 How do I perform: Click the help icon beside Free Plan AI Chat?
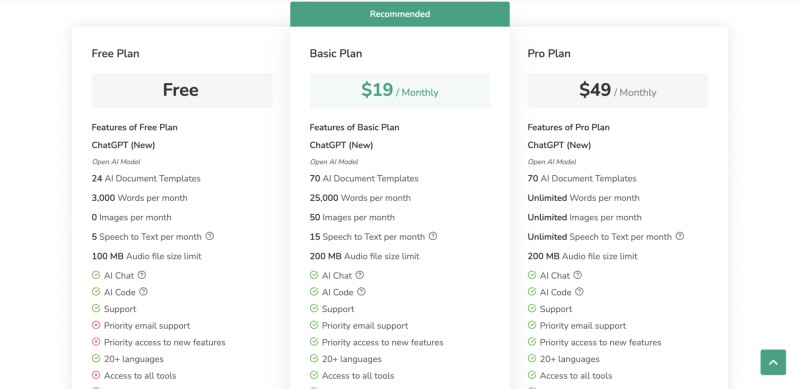[x=142, y=275]
